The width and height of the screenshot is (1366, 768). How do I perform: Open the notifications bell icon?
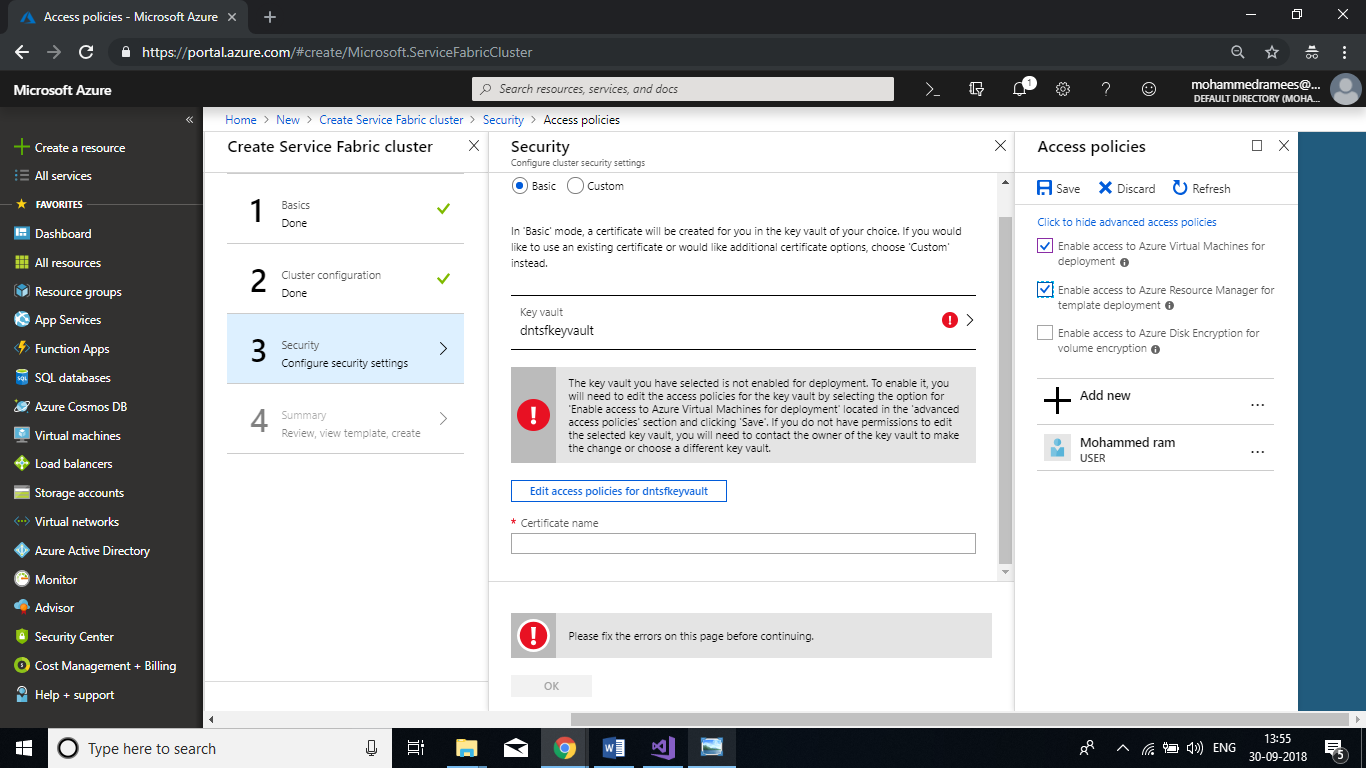[x=1019, y=89]
